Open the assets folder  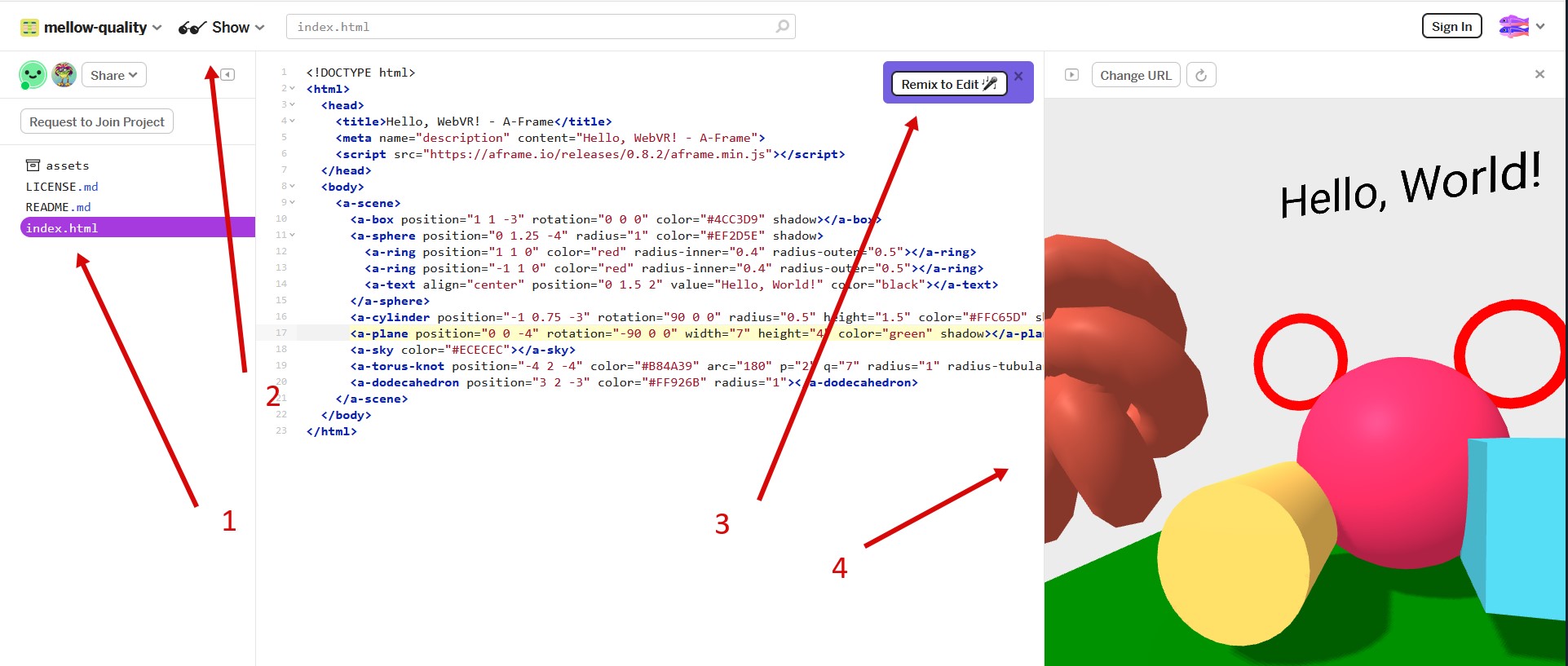pos(57,165)
